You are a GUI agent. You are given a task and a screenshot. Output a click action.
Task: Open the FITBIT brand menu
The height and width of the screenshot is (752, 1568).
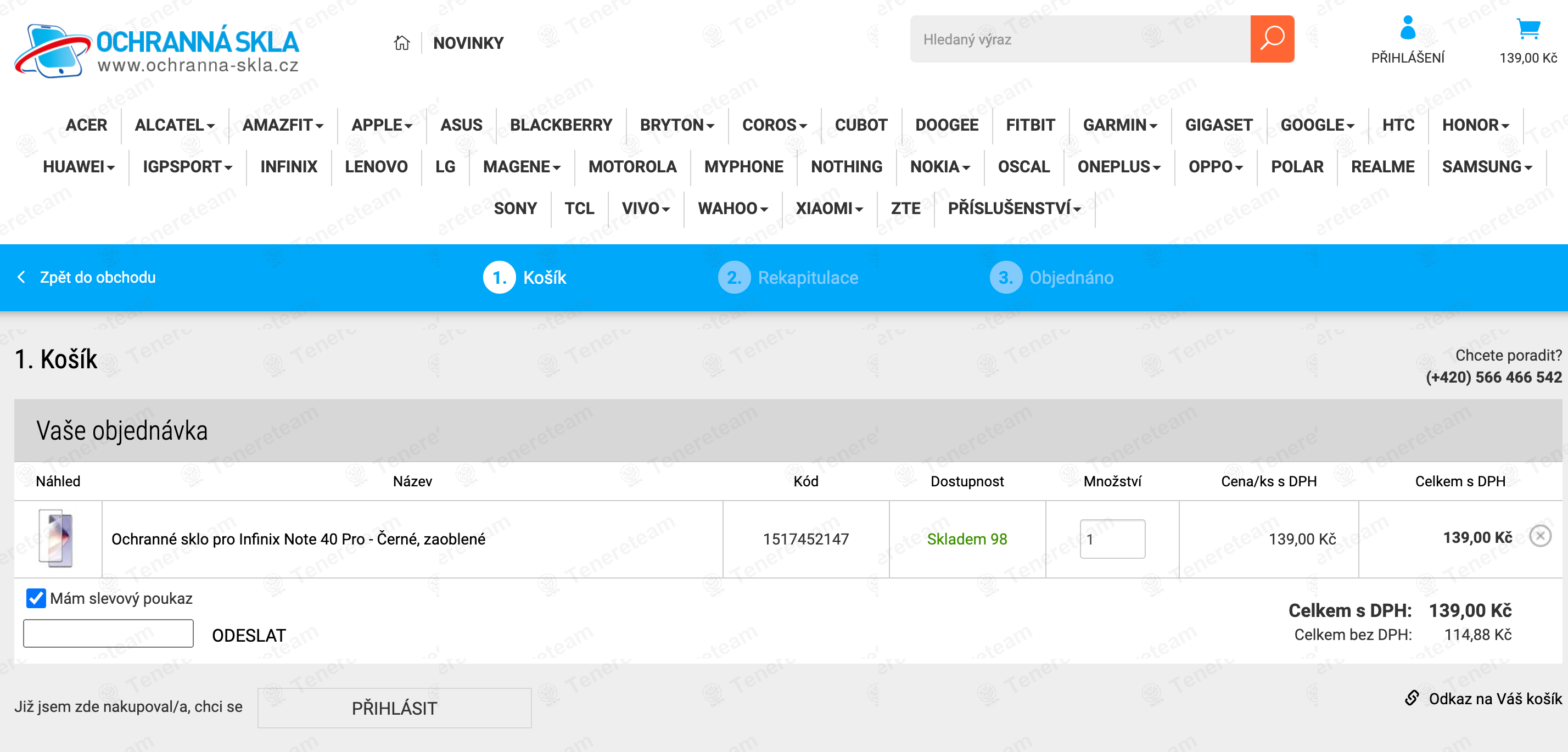1030,125
